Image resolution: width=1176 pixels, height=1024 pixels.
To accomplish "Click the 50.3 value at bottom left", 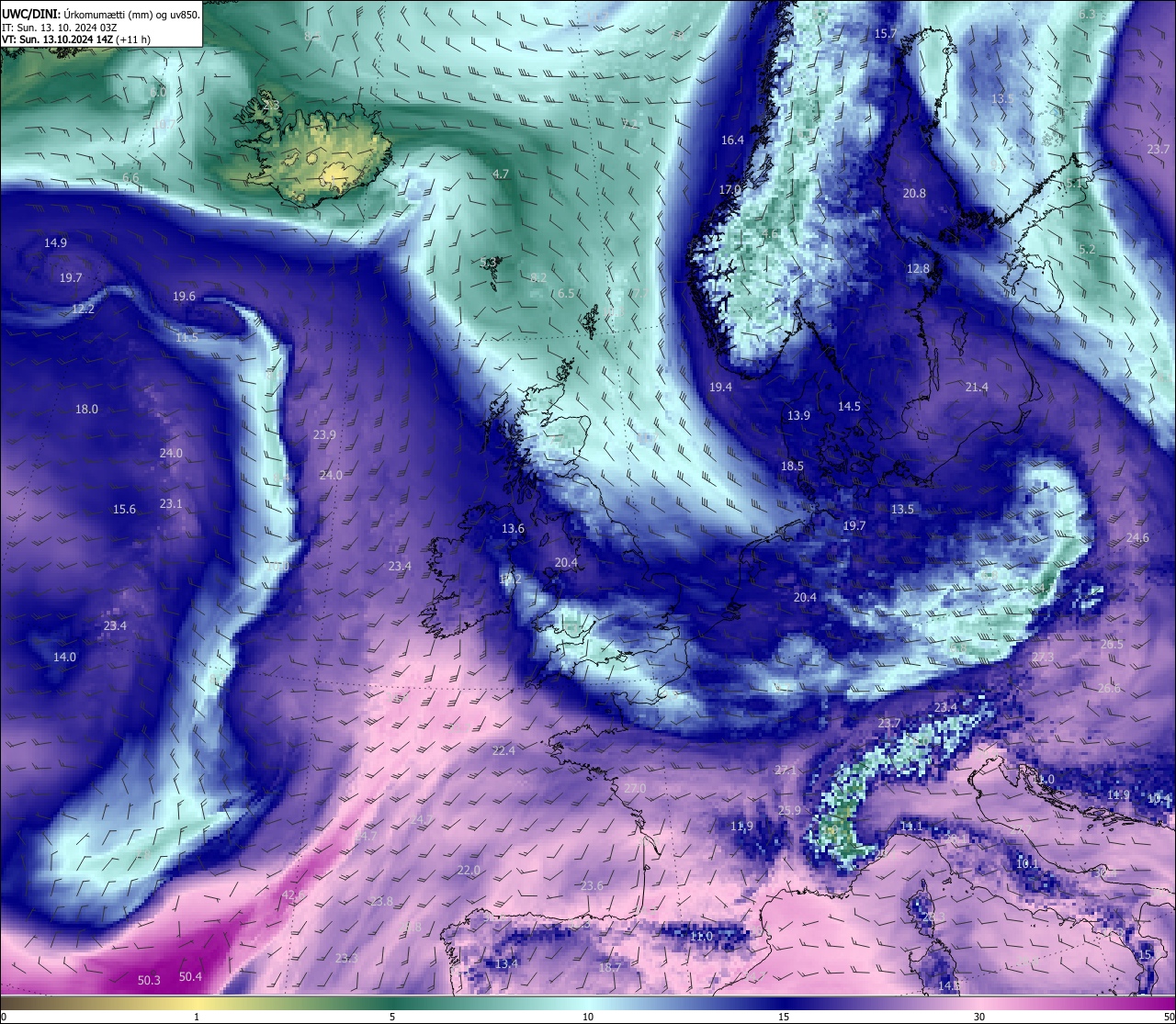I will point(149,980).
